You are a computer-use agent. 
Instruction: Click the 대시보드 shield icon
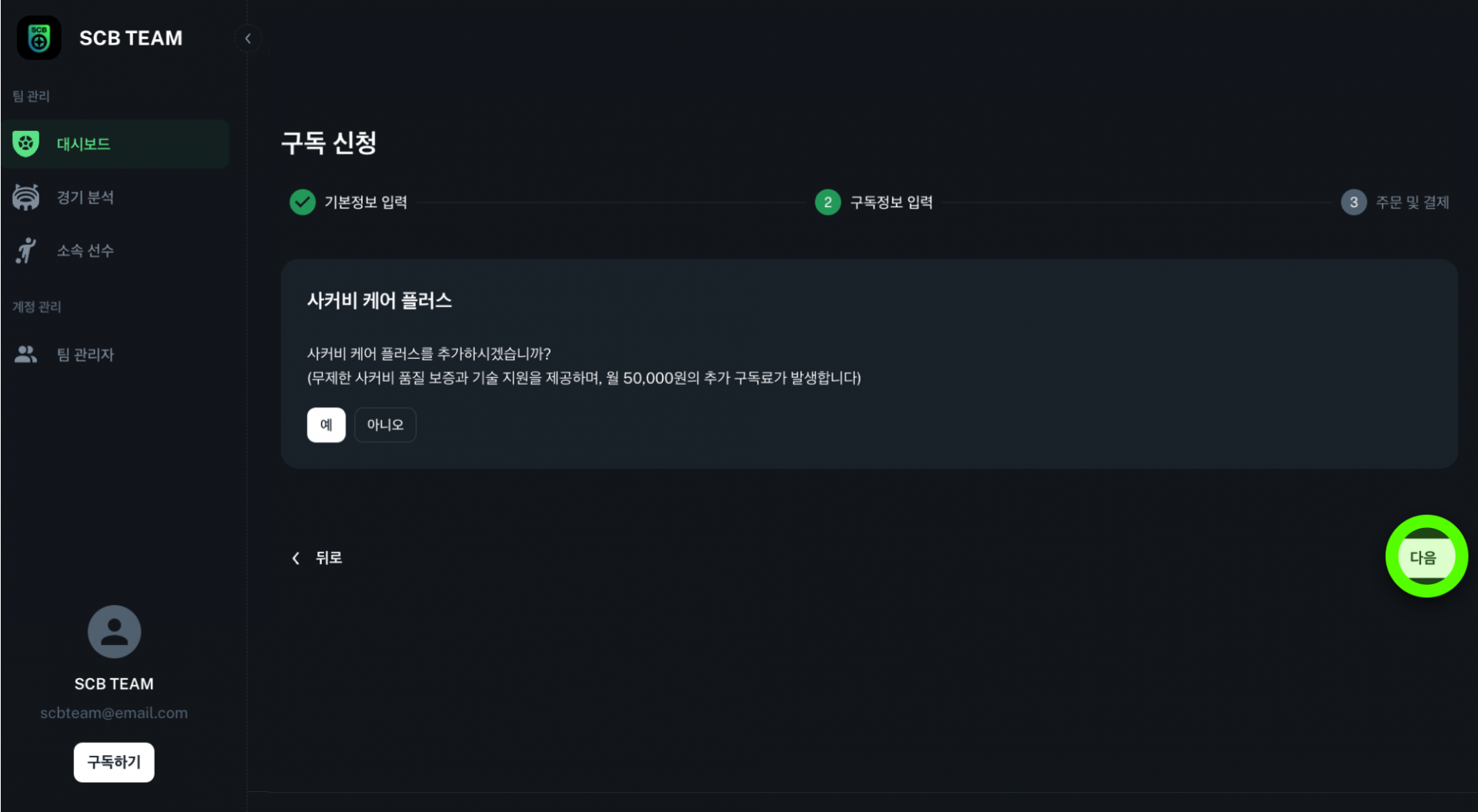(x=26, y=144)
